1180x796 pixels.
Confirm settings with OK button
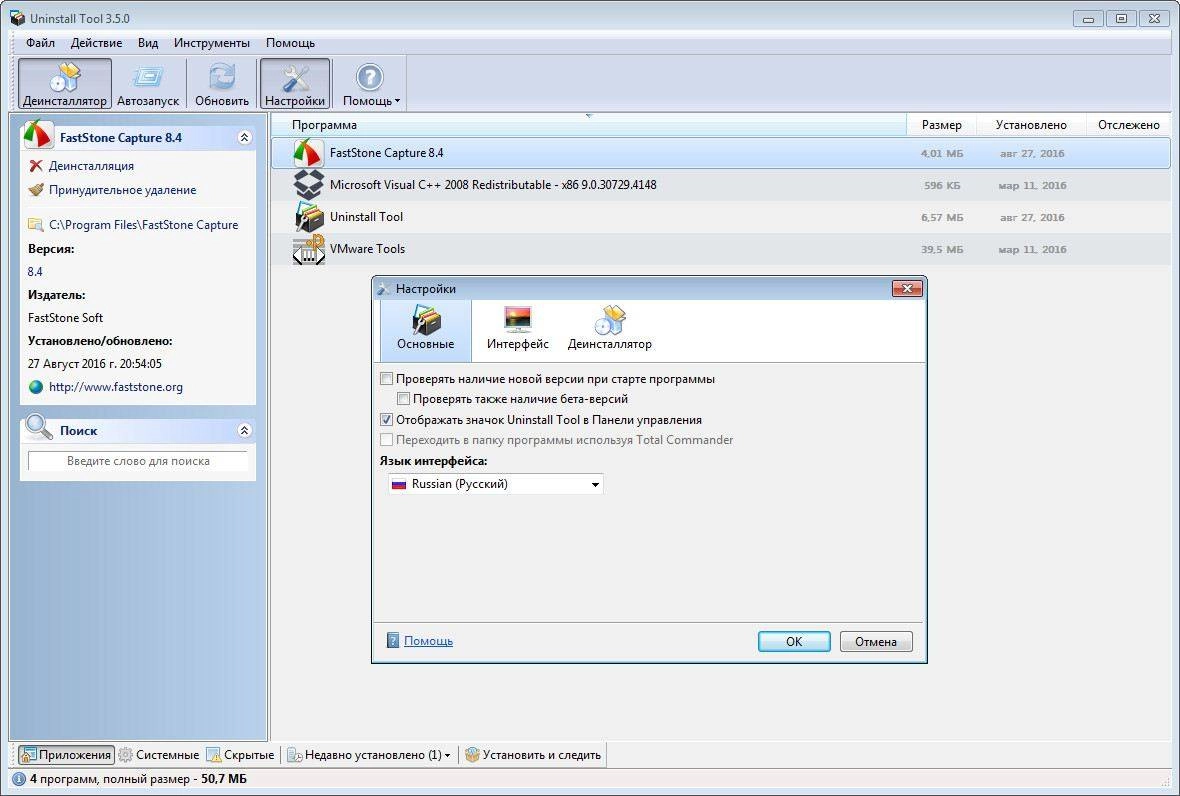[794, 641]
